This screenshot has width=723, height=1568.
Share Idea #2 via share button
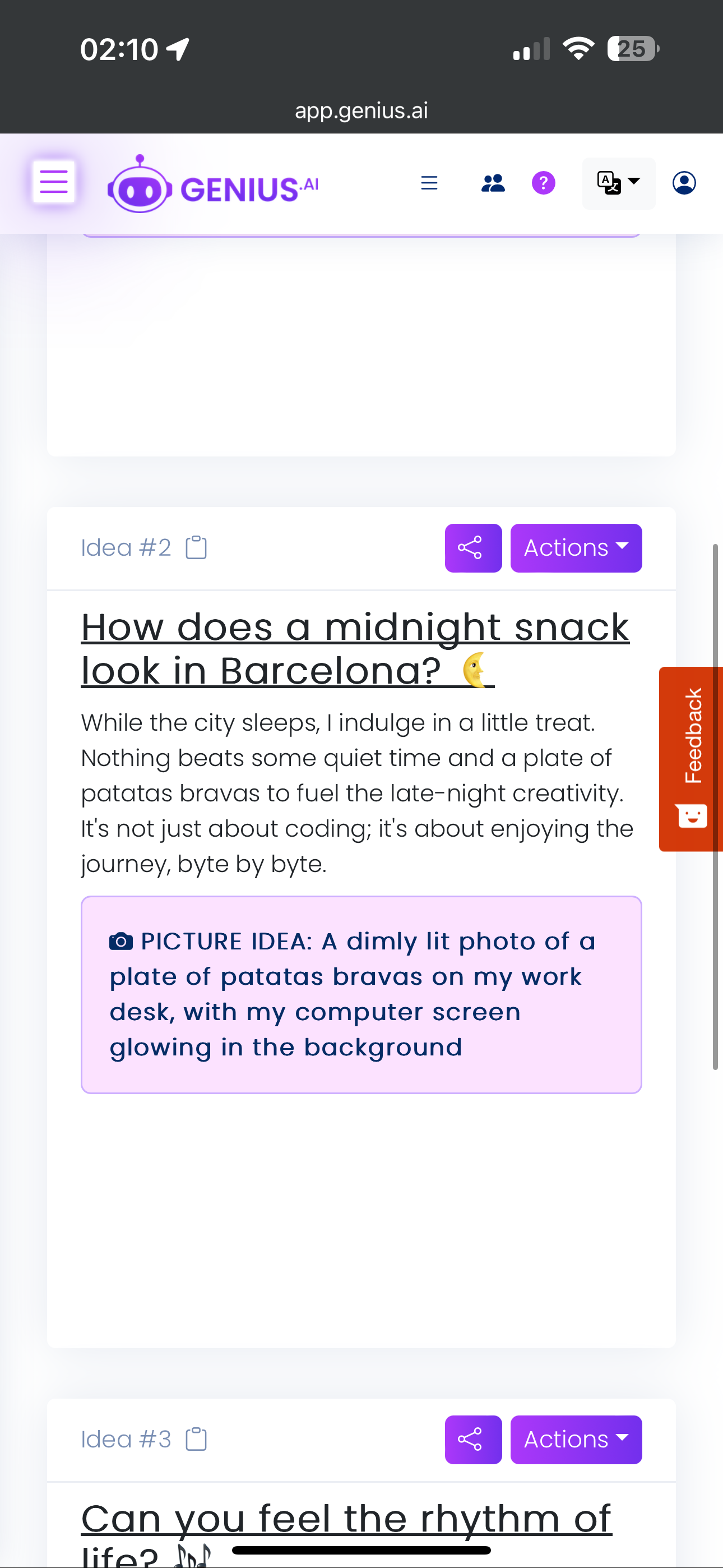pos(473,548)
